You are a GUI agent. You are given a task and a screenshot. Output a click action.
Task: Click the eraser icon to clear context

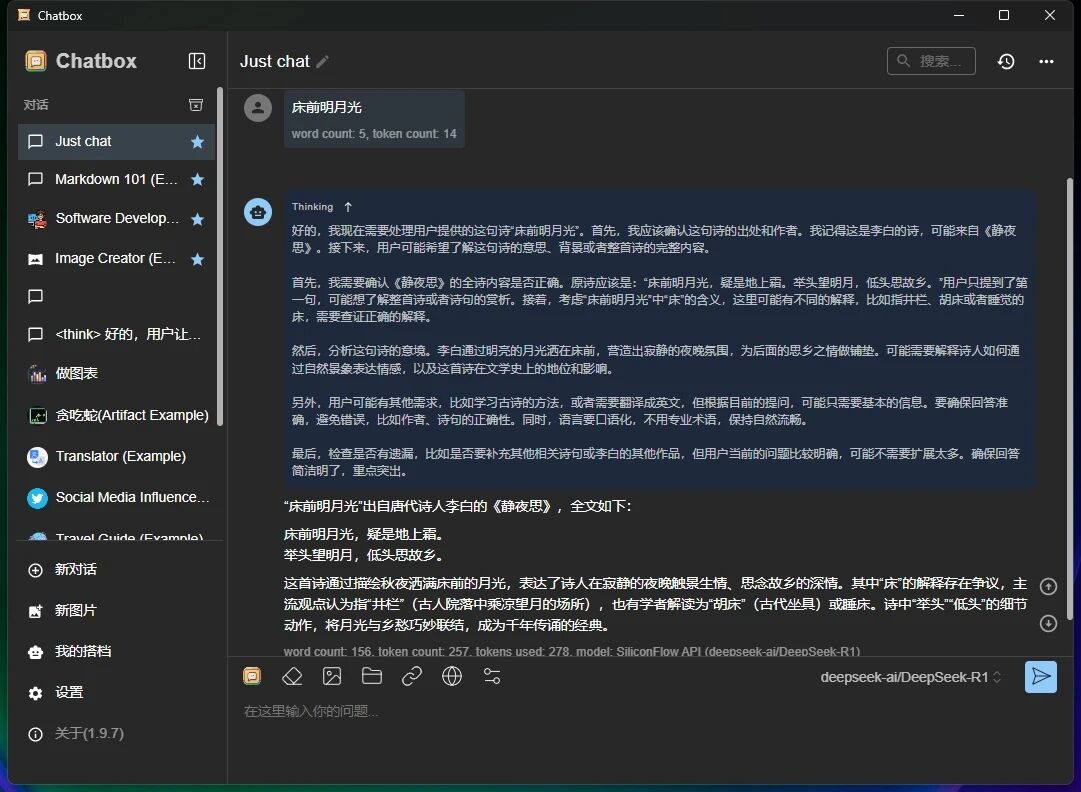292,677
